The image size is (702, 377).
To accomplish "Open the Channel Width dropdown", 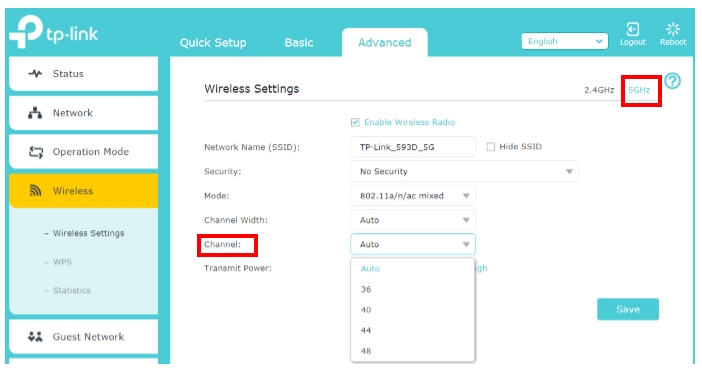I will 413,220.
